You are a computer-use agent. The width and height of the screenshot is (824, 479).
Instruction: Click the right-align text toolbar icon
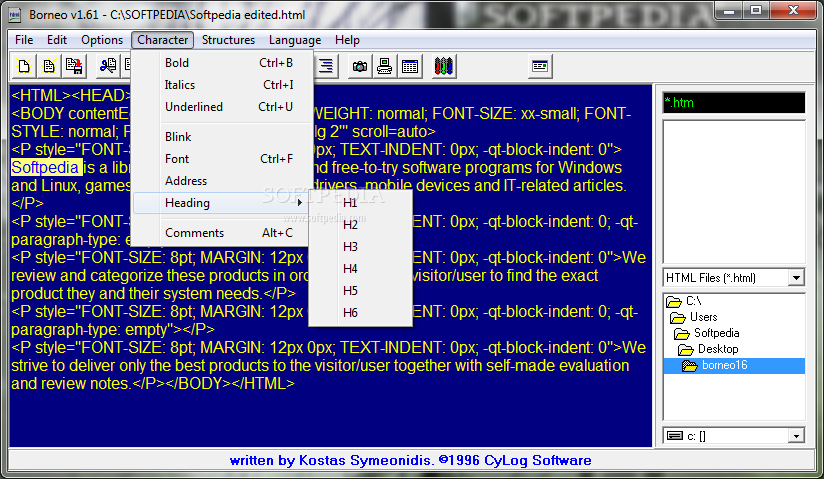[326, 66]
